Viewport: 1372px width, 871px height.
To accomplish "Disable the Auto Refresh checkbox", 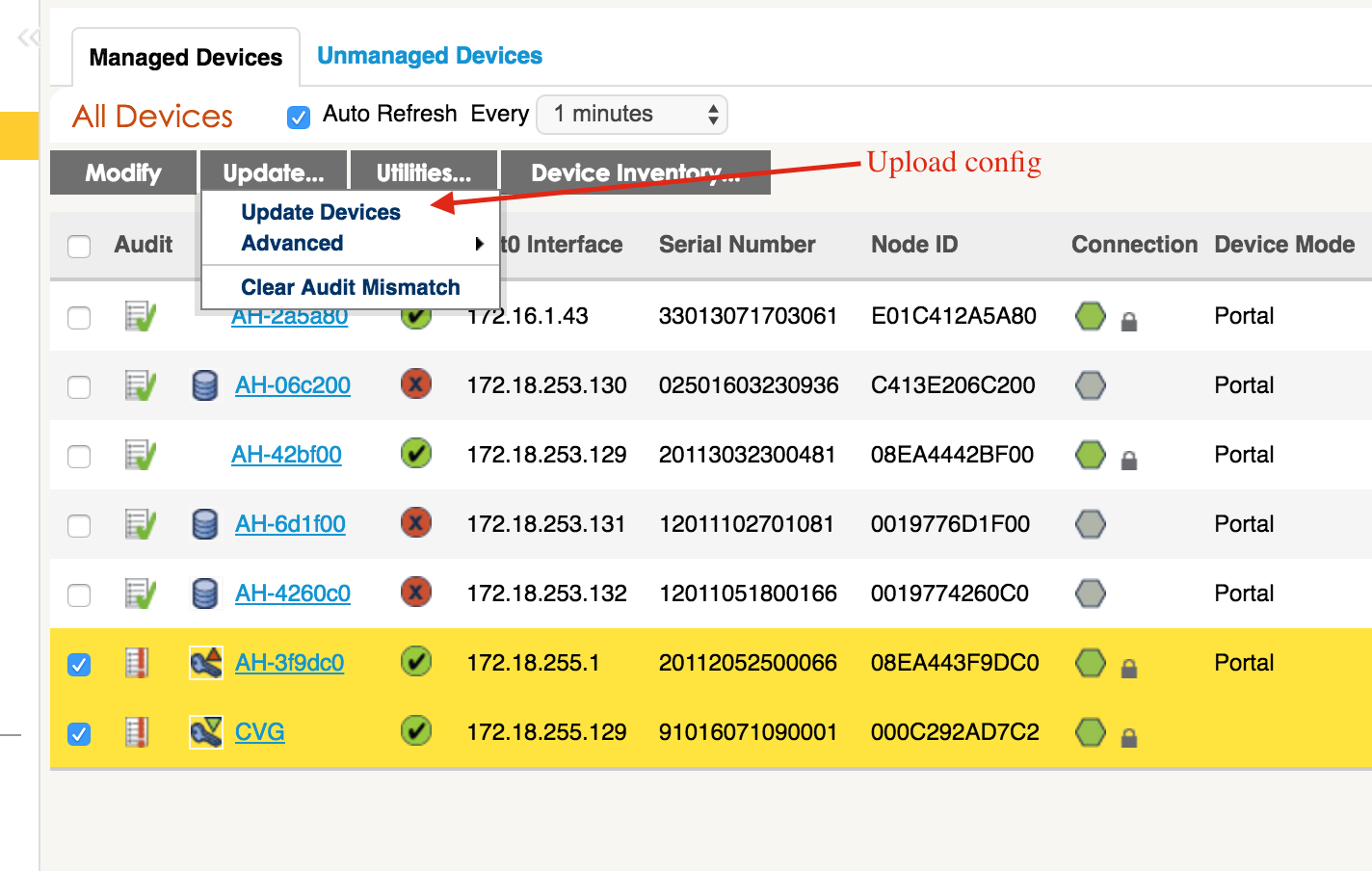I will [x=299, y=117].
